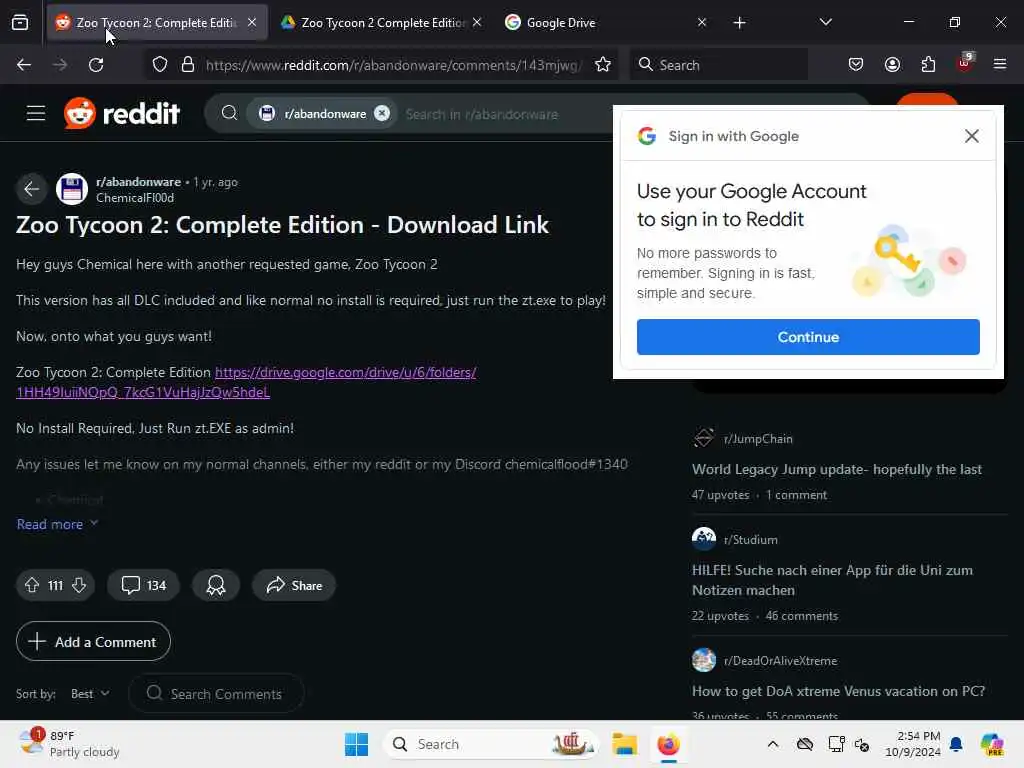Open uBlock Origin extension icon
The height and width of the screenshot is (768, 1024).
(x=965, y=63)
